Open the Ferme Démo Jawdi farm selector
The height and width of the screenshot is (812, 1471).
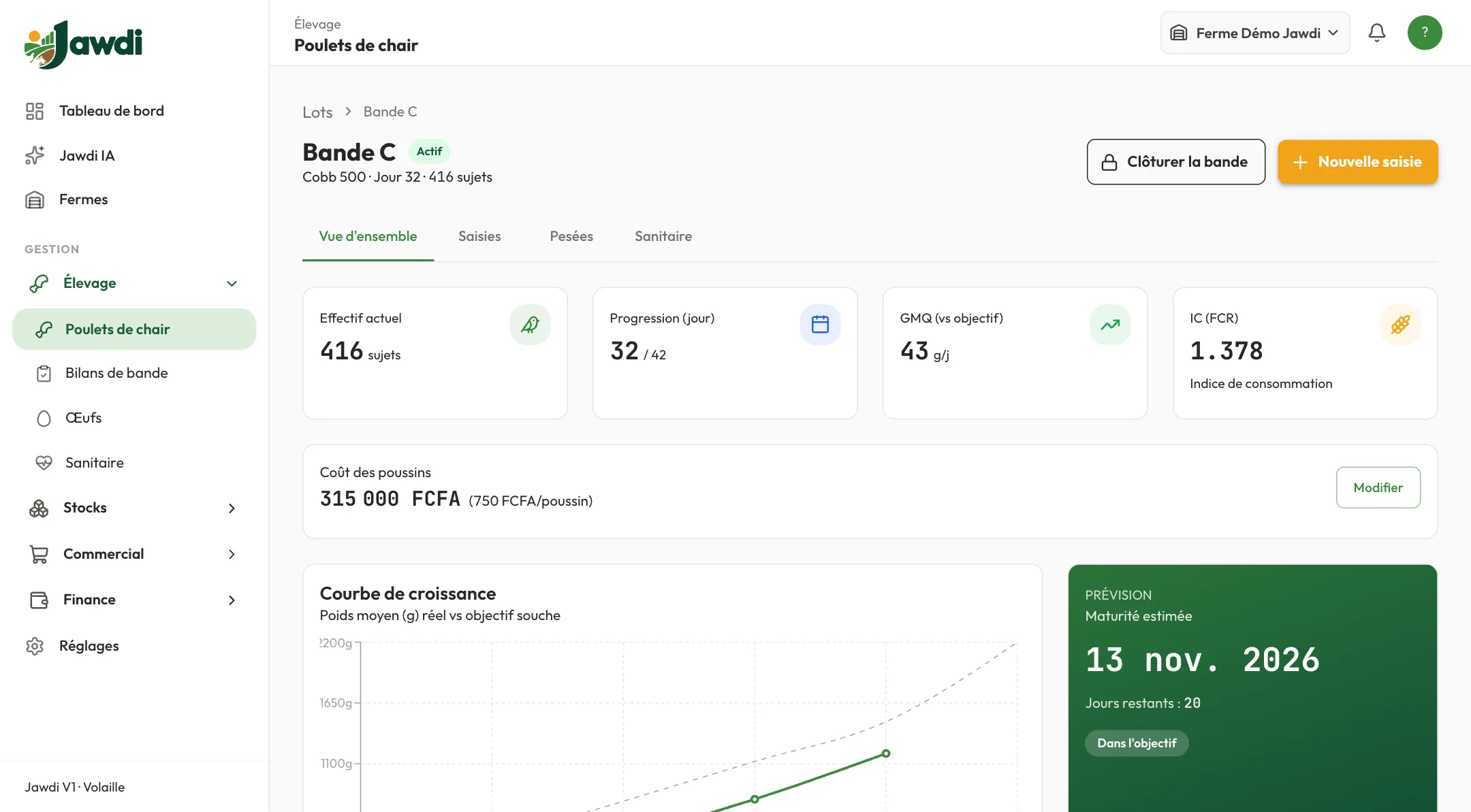[1255, 33]
